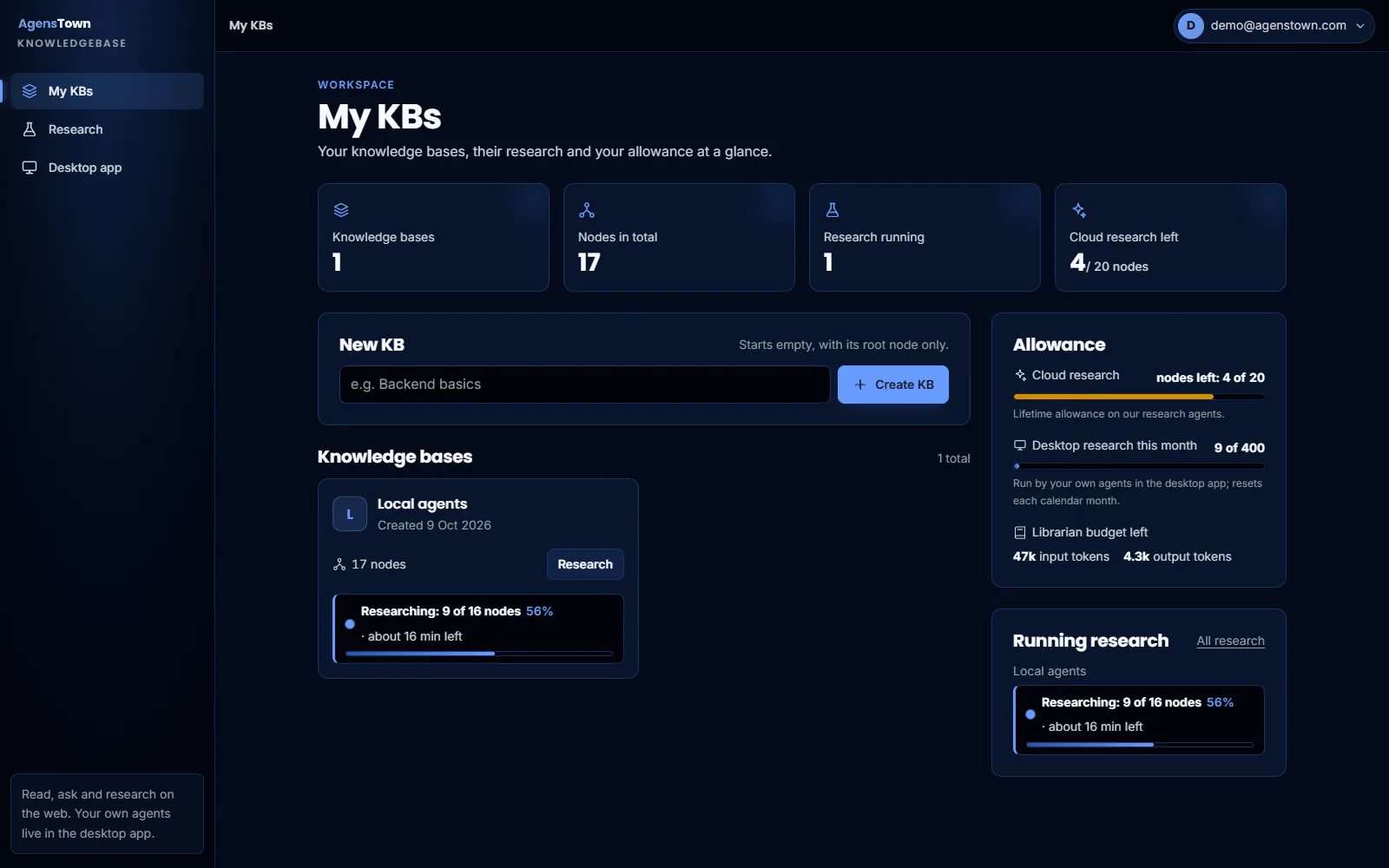Click the '1 total' count text
The height and width of the screenshot is (868, 1389).
tap(953, 458)
